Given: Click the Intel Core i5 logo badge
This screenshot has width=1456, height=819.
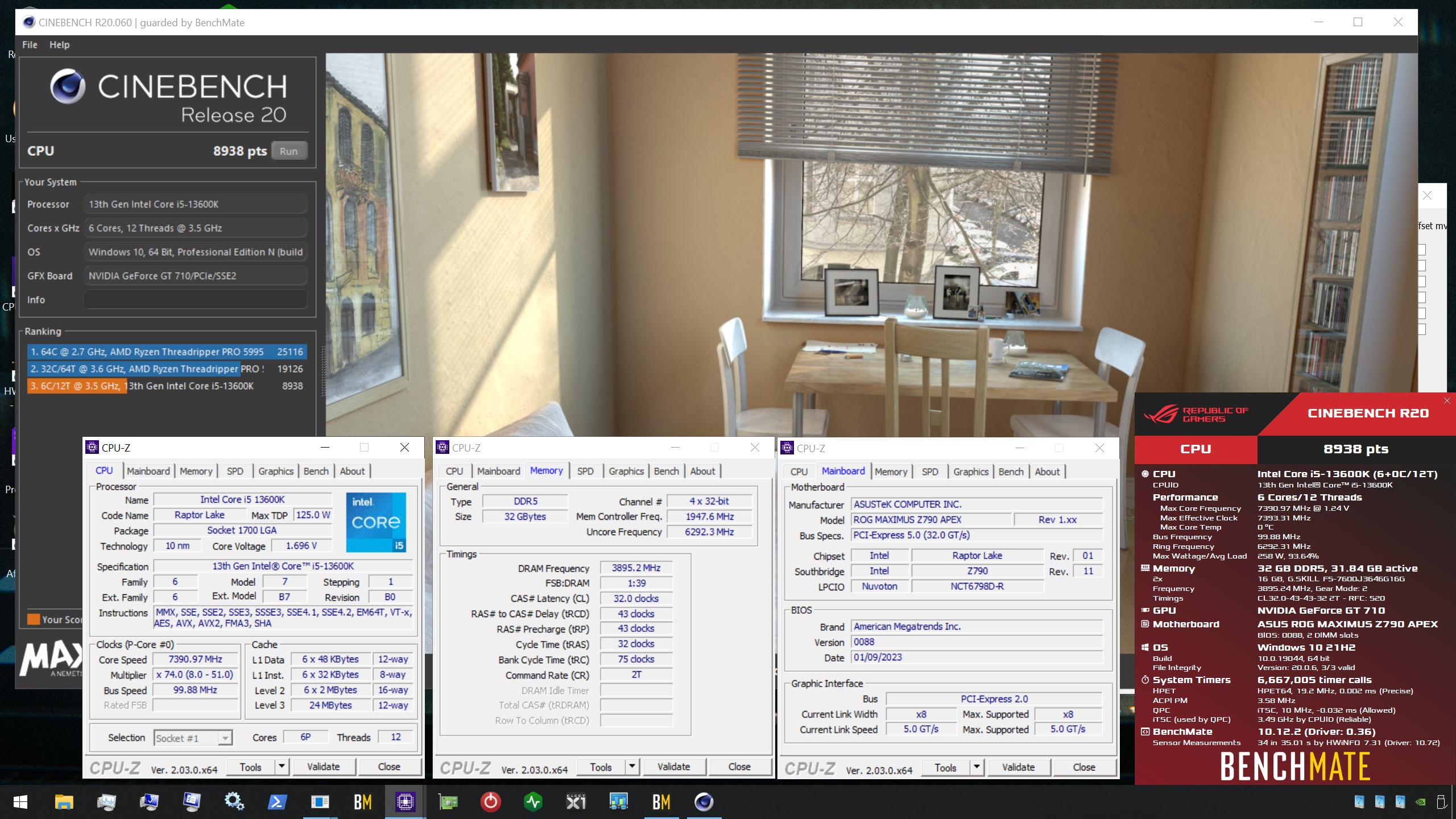Looking at the screenshot, I should click(376, 523).
